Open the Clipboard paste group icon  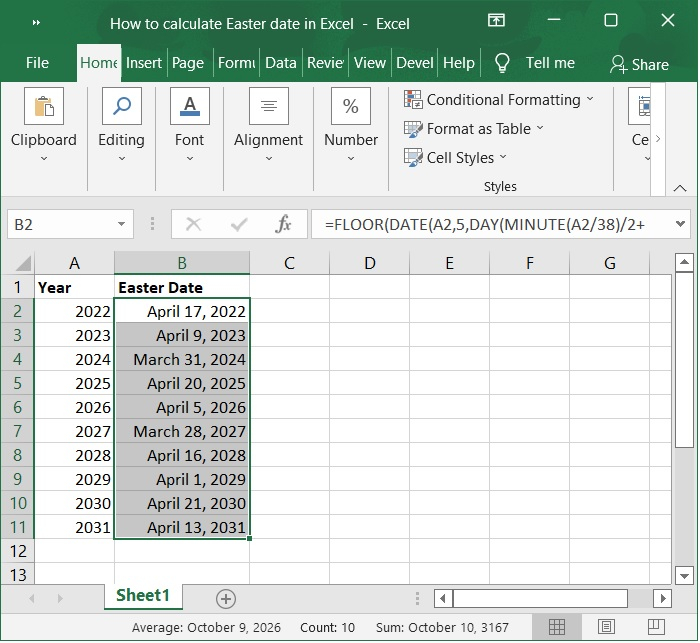coord(44,106)
